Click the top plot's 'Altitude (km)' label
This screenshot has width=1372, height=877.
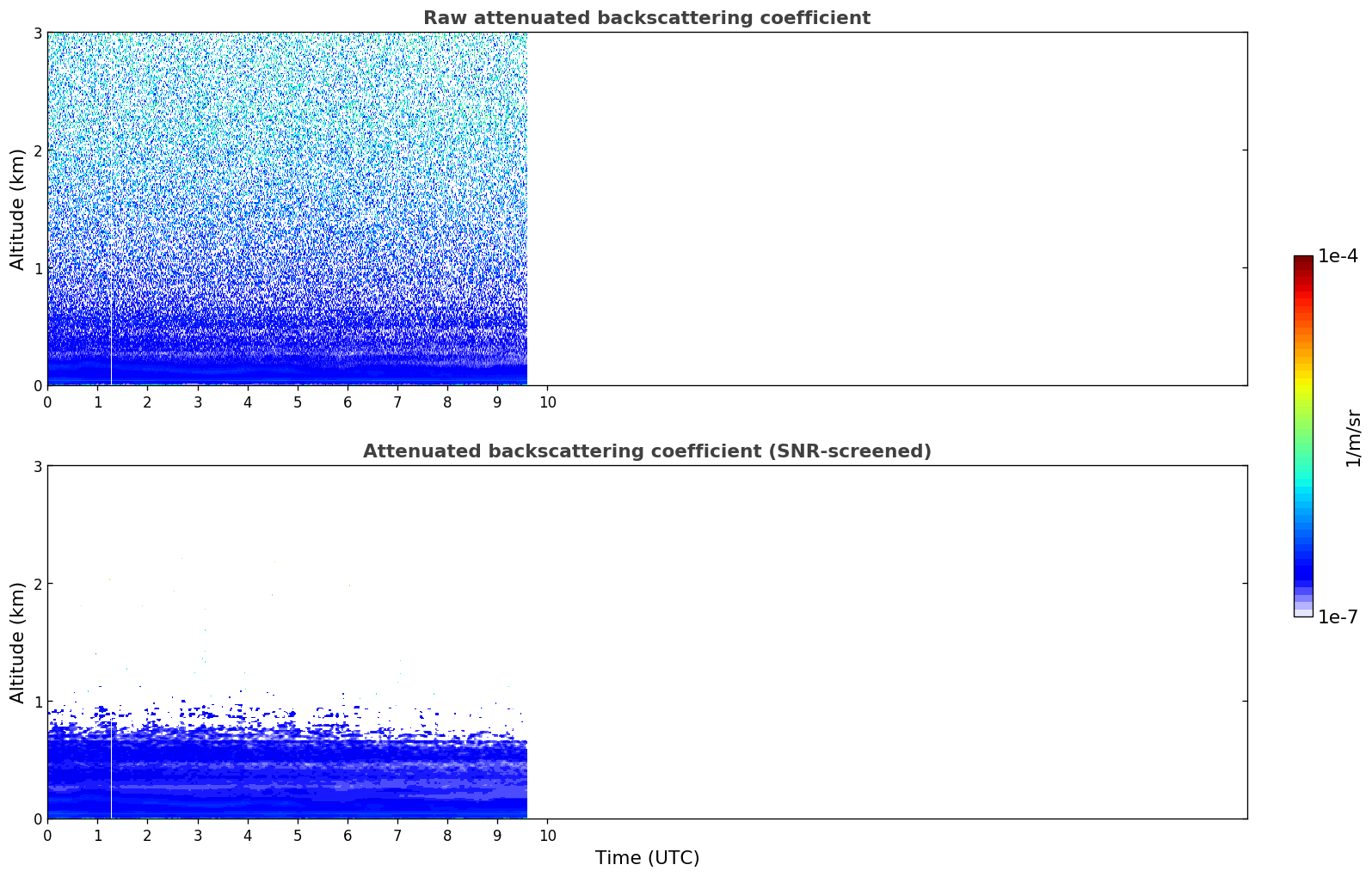(18, 209)
